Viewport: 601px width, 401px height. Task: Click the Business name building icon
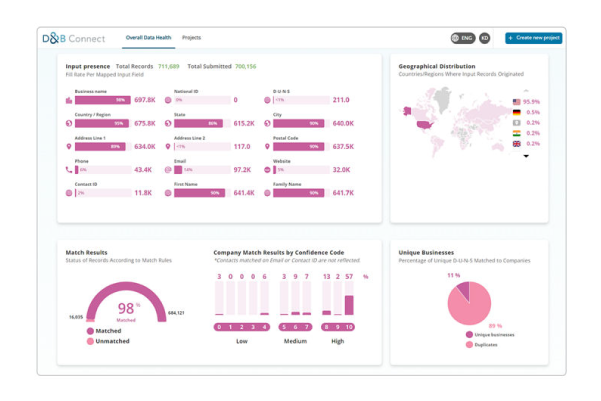(x=69, y=100)
